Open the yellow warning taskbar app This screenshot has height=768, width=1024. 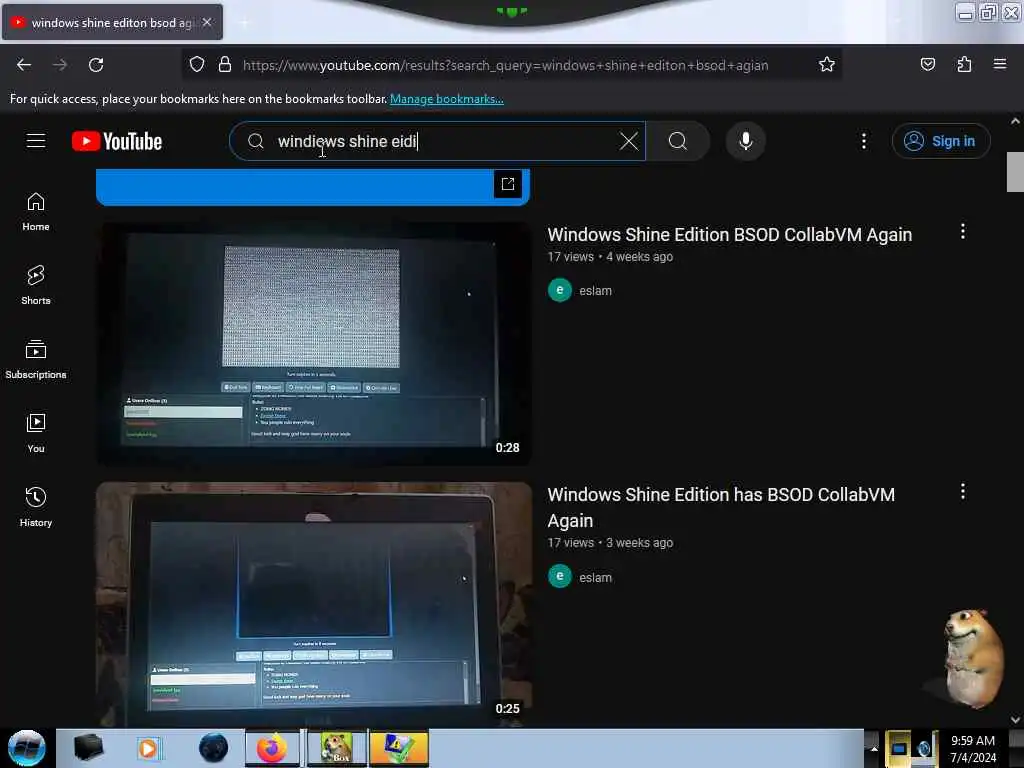pos(398,748)
